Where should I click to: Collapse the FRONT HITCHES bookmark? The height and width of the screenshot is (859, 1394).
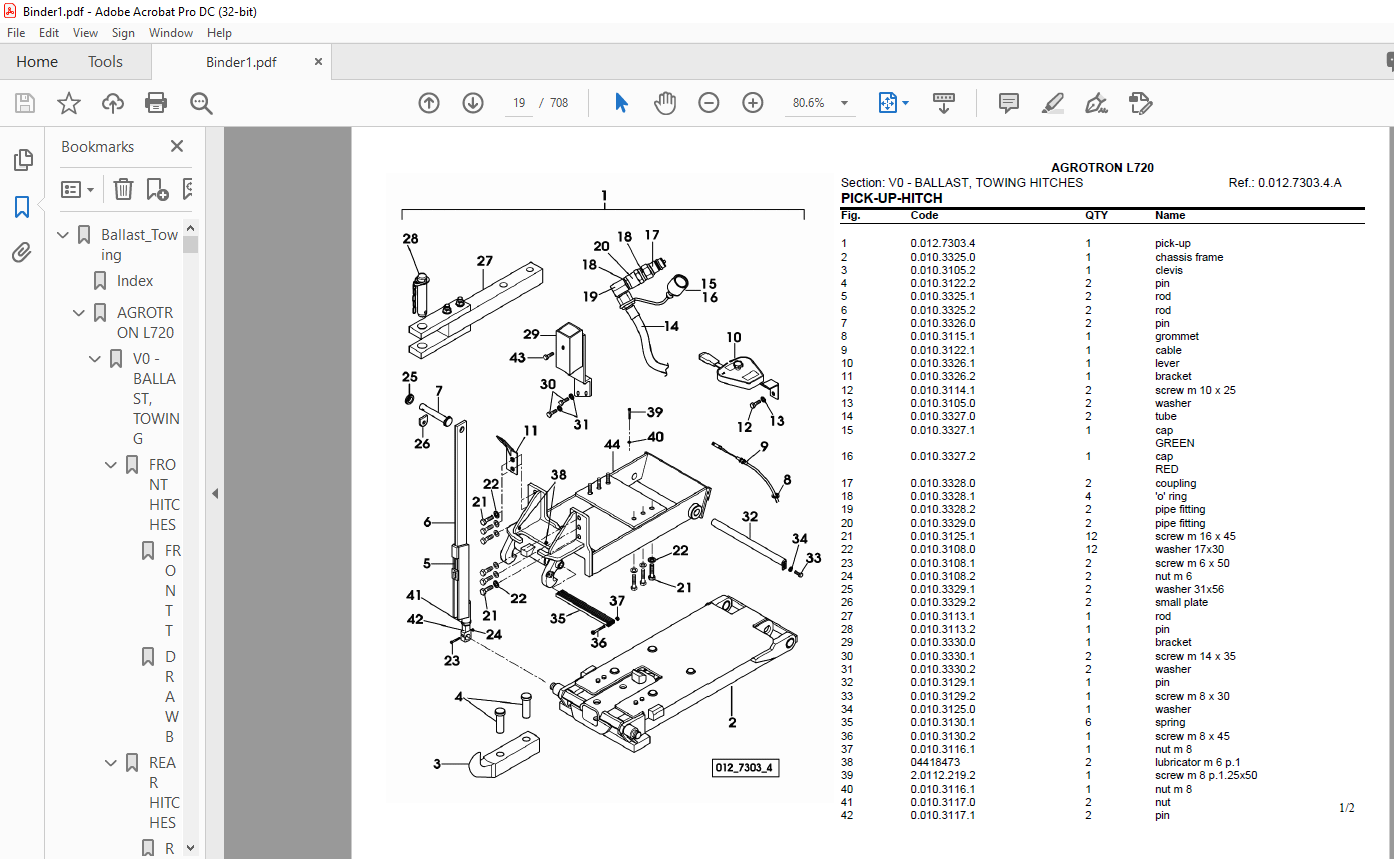coord(111,465)
